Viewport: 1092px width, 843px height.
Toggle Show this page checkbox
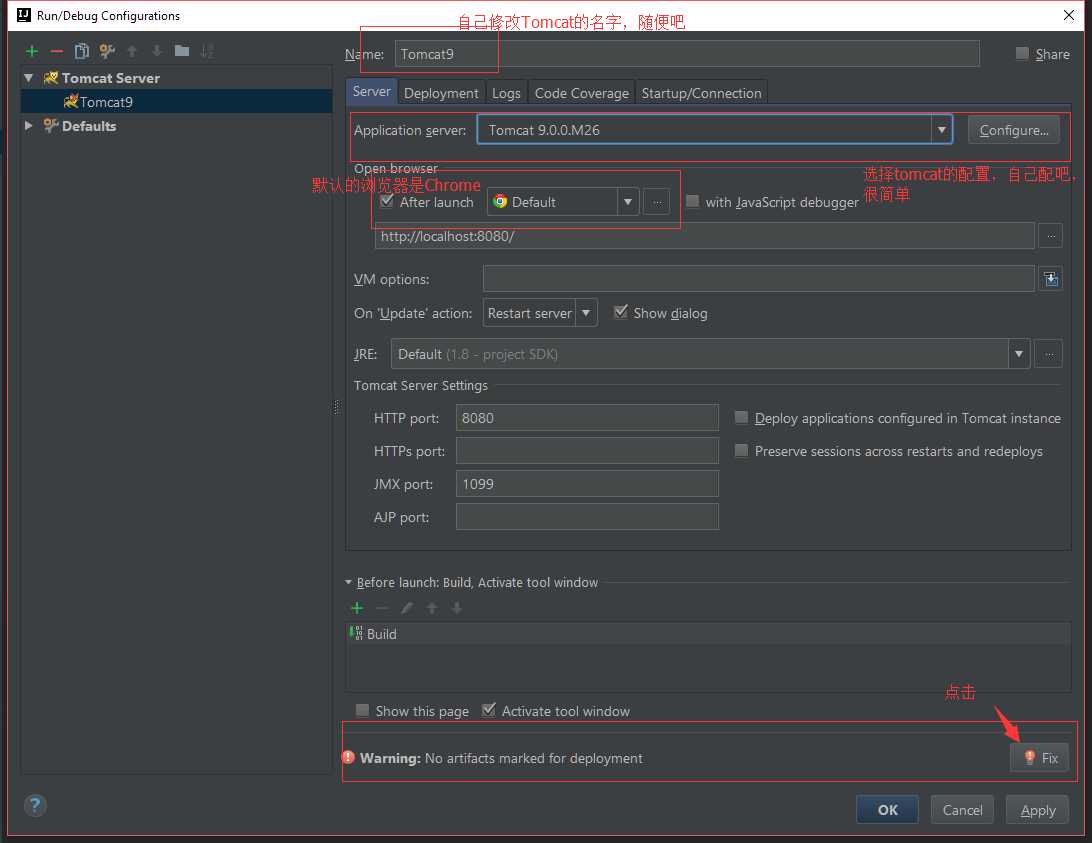(362, 711)
